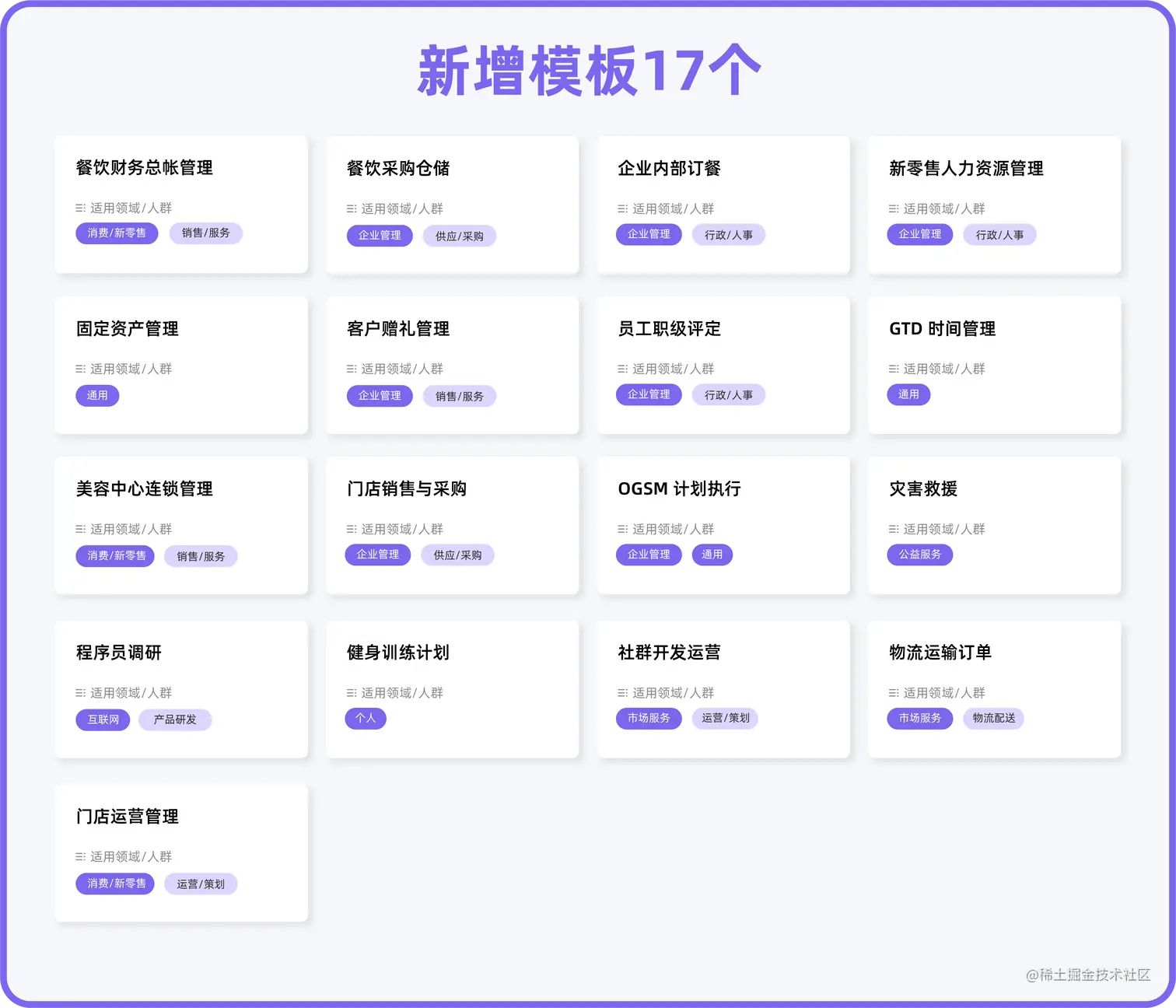
Task: Select 销售/服务 tag under 餐饮财务总帐管理
Action: click(x=206, y=233)
